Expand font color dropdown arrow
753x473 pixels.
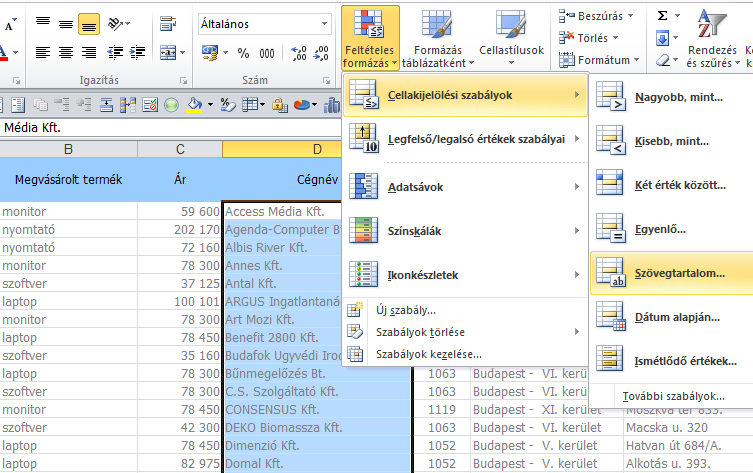tap(16, 53)
